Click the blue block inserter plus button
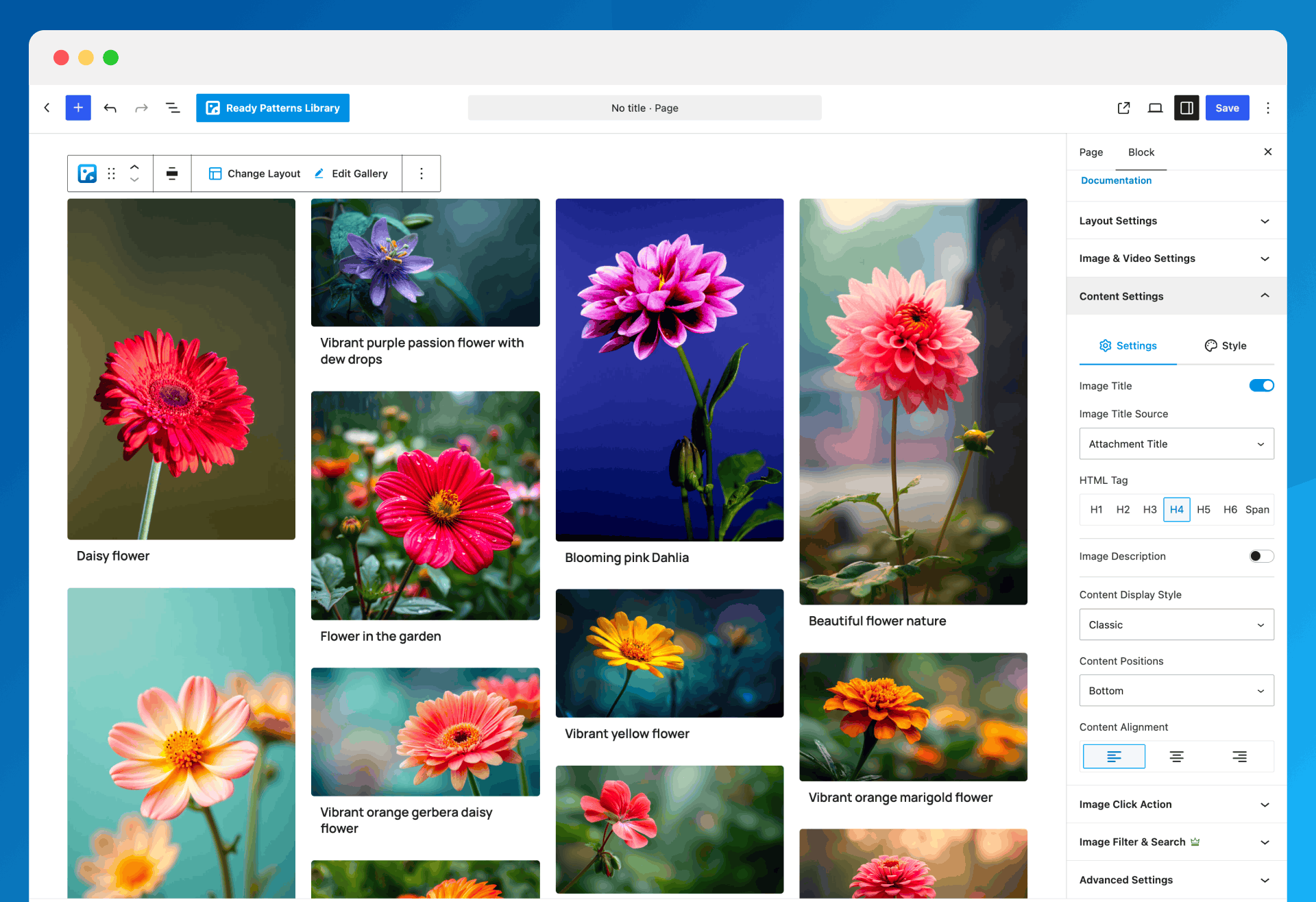Screen dimensions: 1316x902 78,108
